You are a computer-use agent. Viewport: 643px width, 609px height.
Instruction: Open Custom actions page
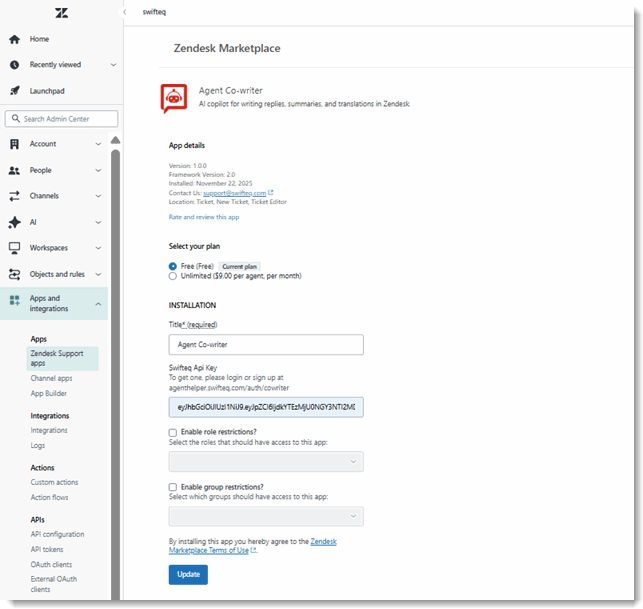[x=54, y=482]
